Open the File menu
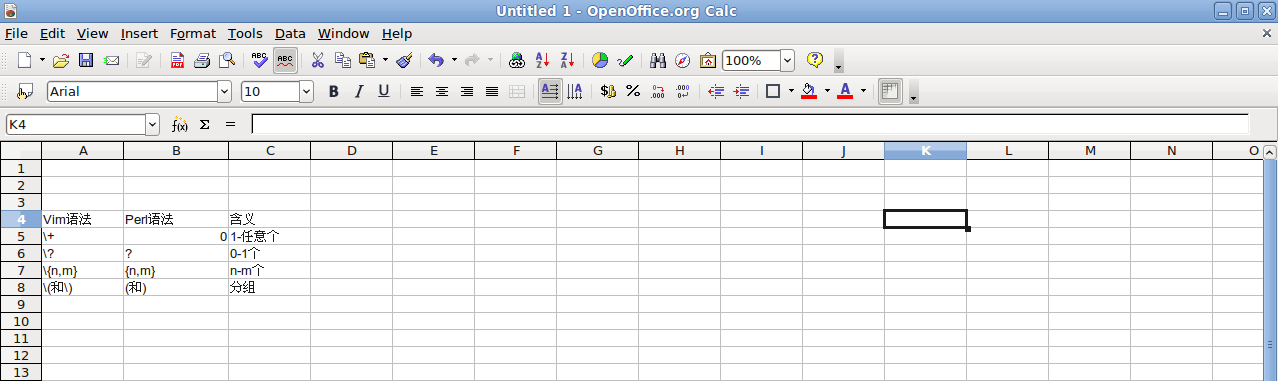The width and height of the screenshot is (1278, 381). tap(16, 33)
